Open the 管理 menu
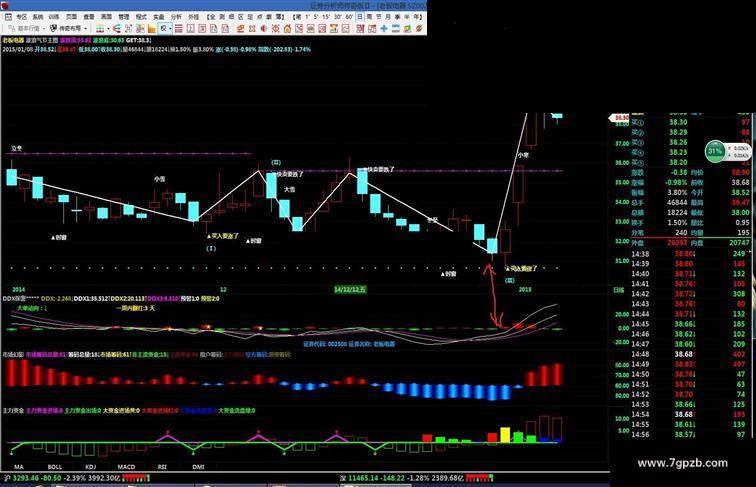 coord(123,17)
